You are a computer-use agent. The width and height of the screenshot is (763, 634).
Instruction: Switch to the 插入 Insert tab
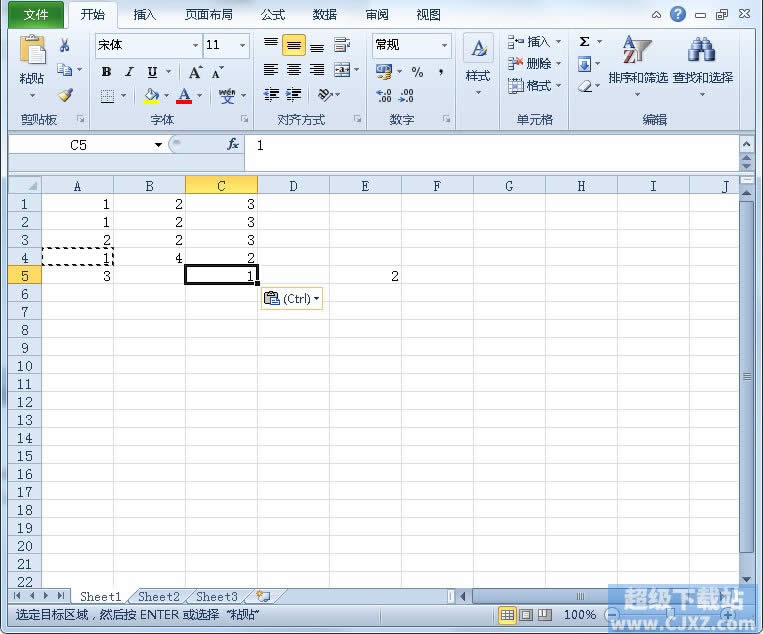[x=145, y=15]
